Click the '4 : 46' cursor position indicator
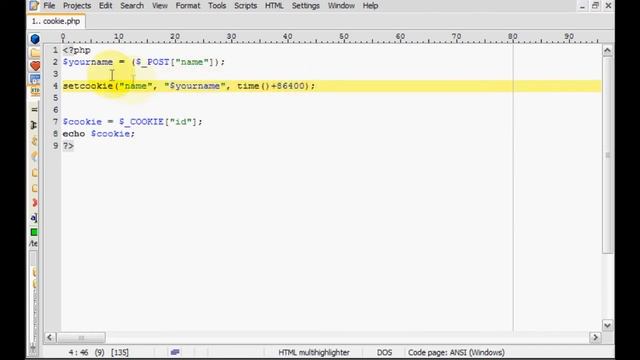 (78, 352)
